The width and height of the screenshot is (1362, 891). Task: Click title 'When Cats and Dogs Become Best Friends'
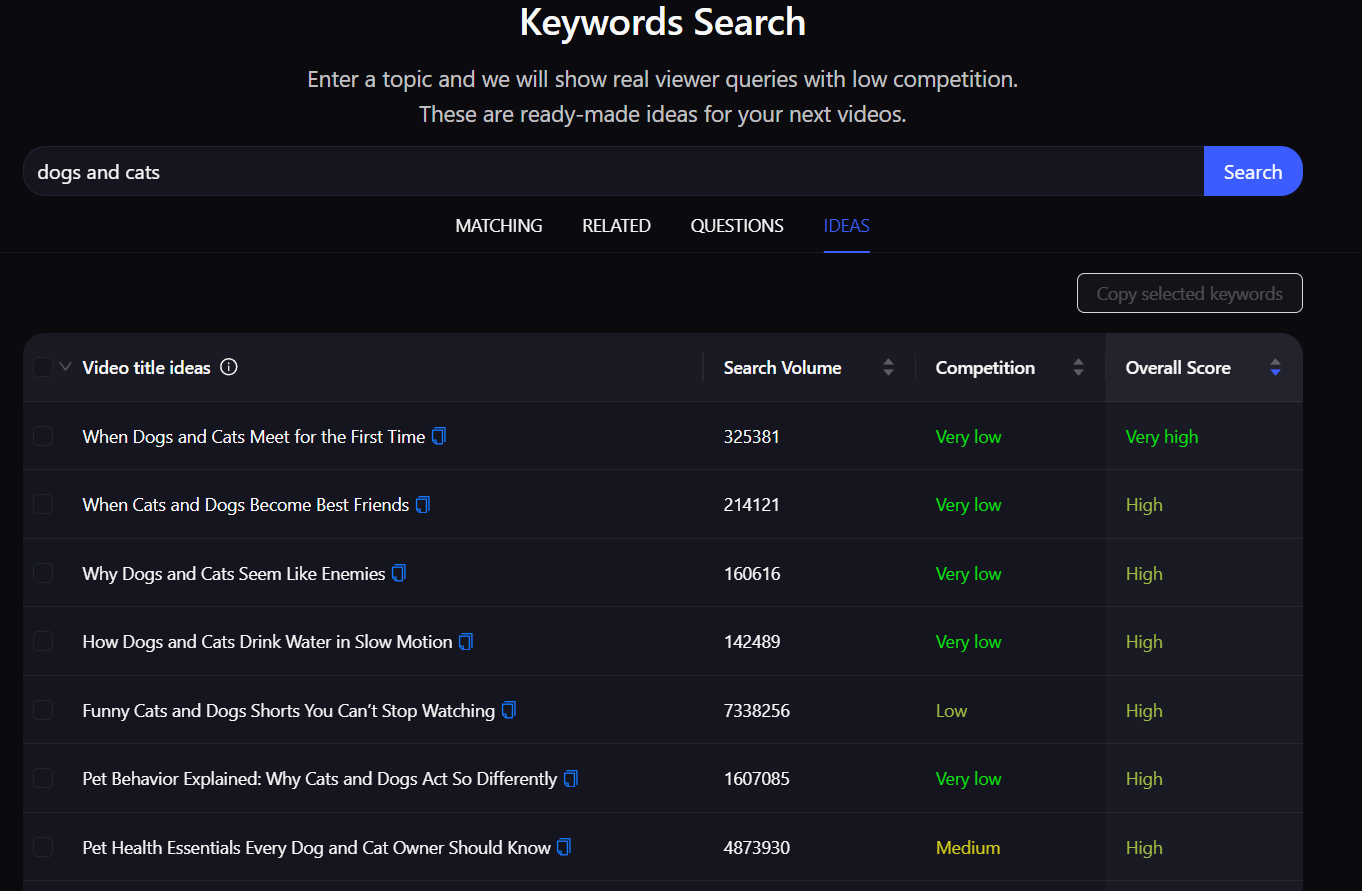[246, 505]
